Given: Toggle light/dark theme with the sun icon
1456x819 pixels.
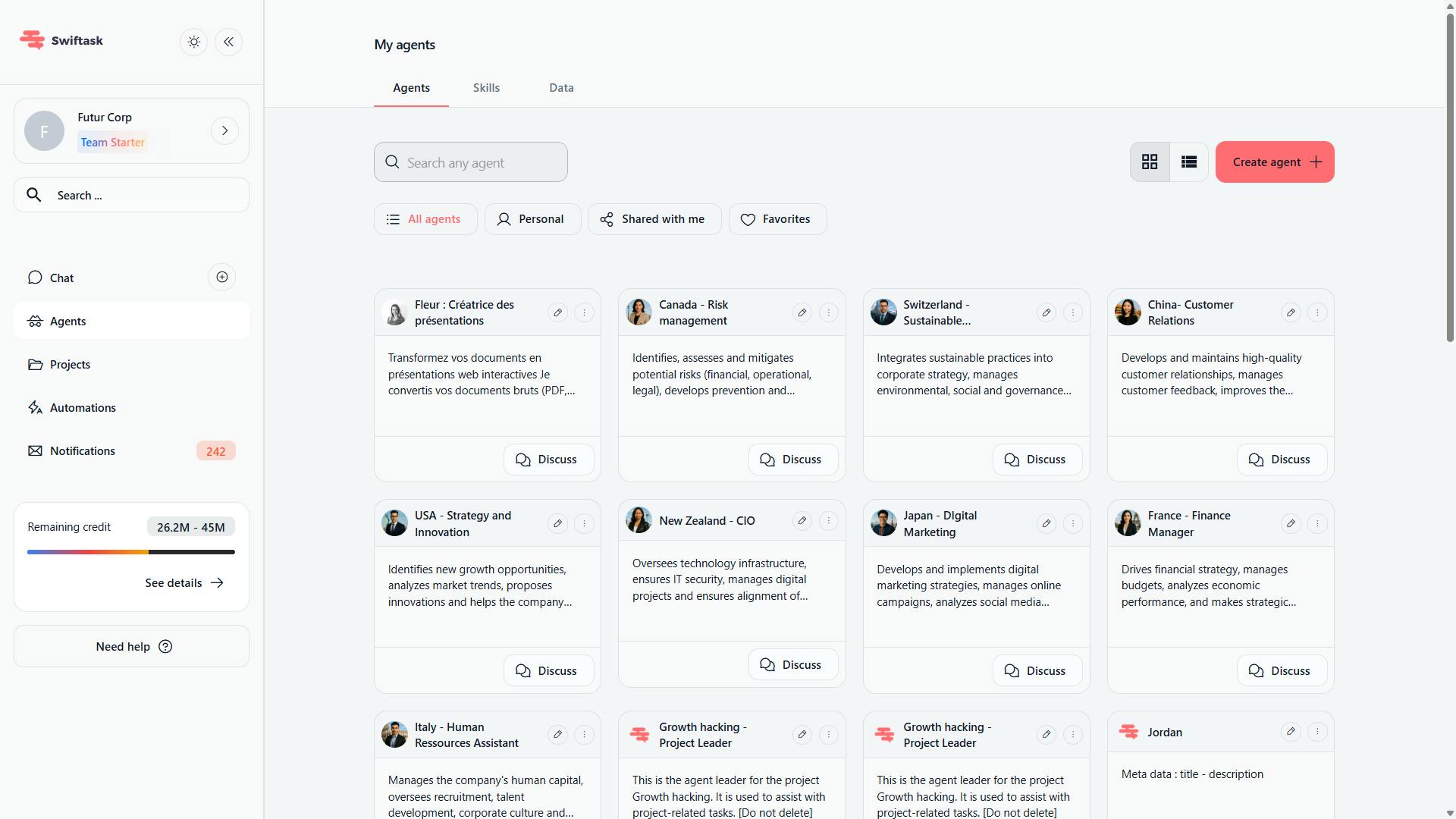Looking at the screenshot, I should [193, 42].
